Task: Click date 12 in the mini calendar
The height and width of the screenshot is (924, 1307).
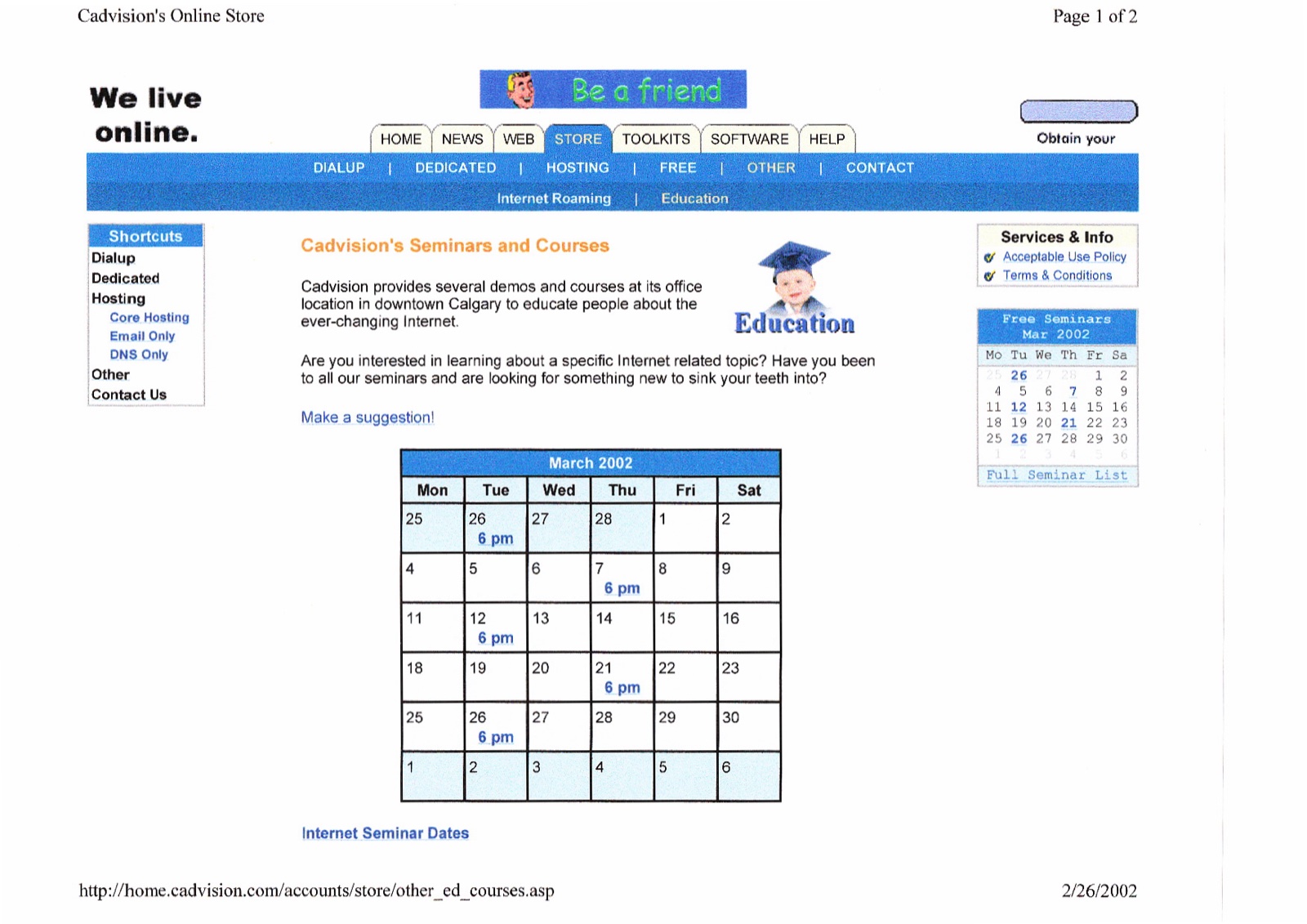Action: 1019,407
